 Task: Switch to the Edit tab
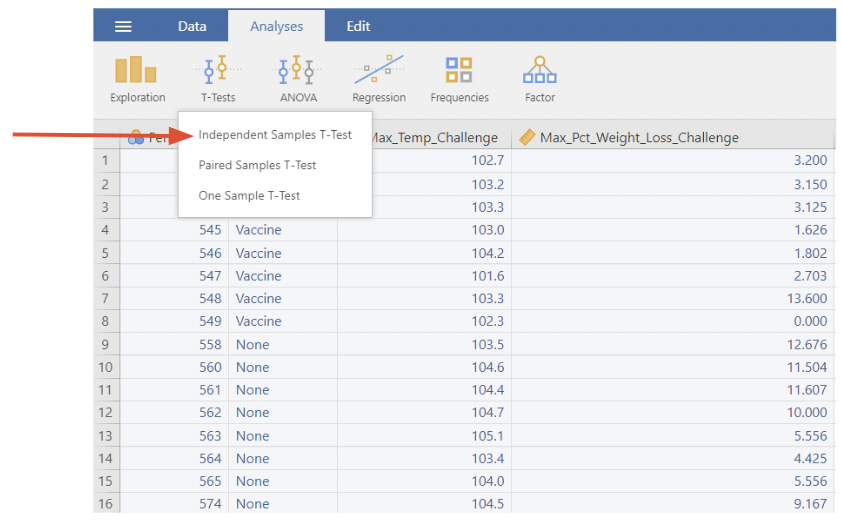click(358, 26)
